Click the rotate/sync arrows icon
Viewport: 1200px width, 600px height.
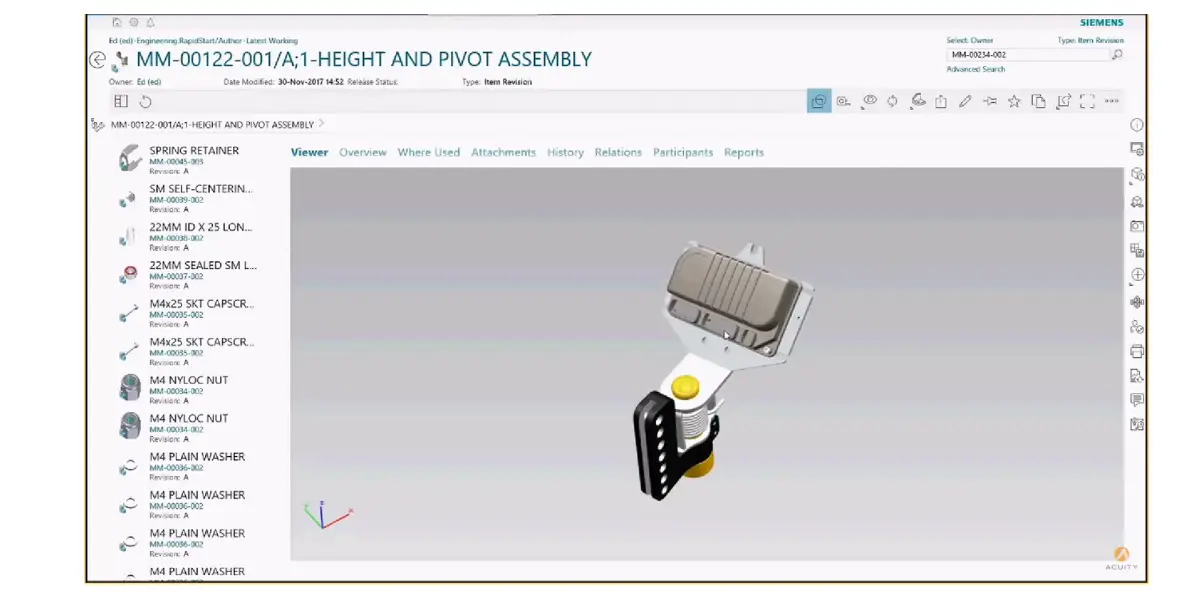click(892, 101)
